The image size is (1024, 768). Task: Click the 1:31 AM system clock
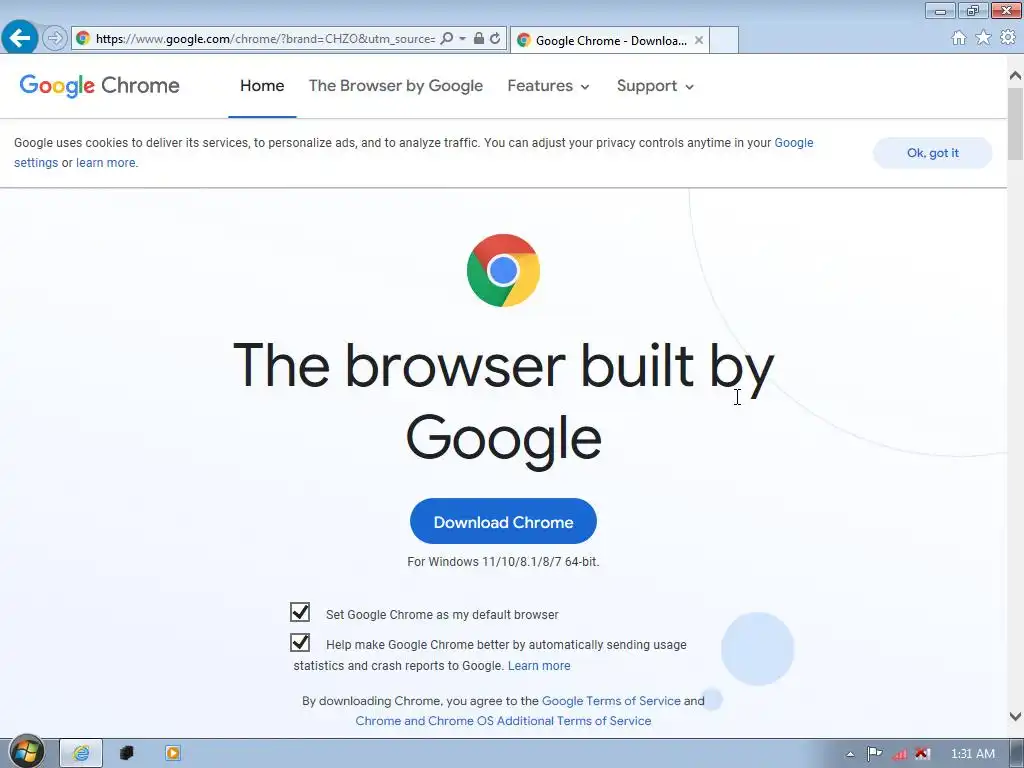pyautogui.click(x=972, y=754)
